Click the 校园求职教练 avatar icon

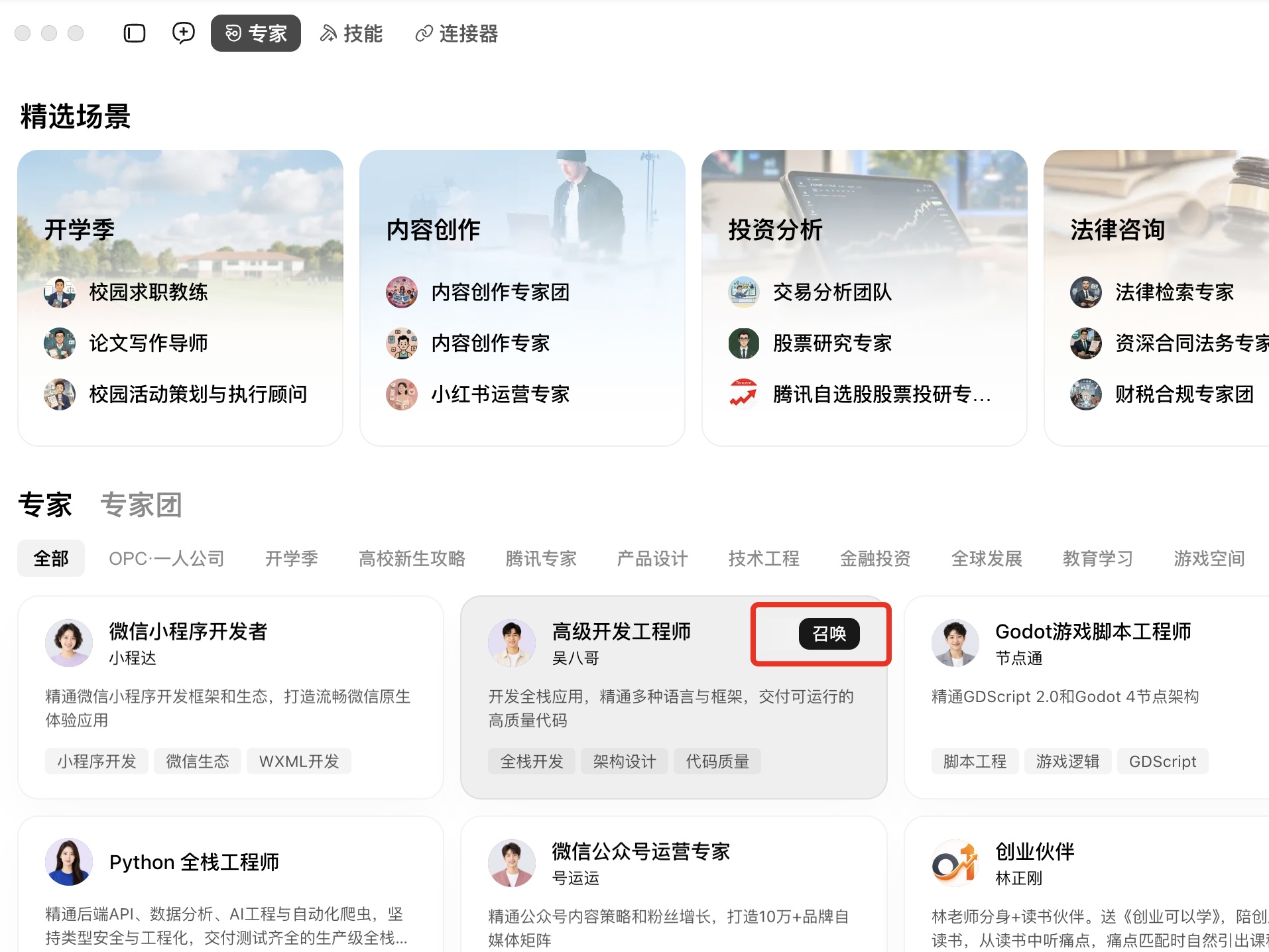tap(60, 292)
